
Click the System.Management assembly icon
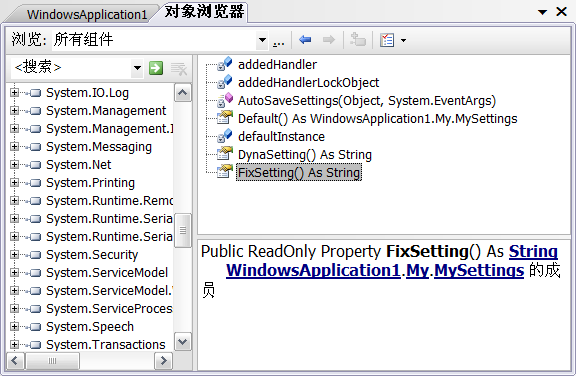35,111
